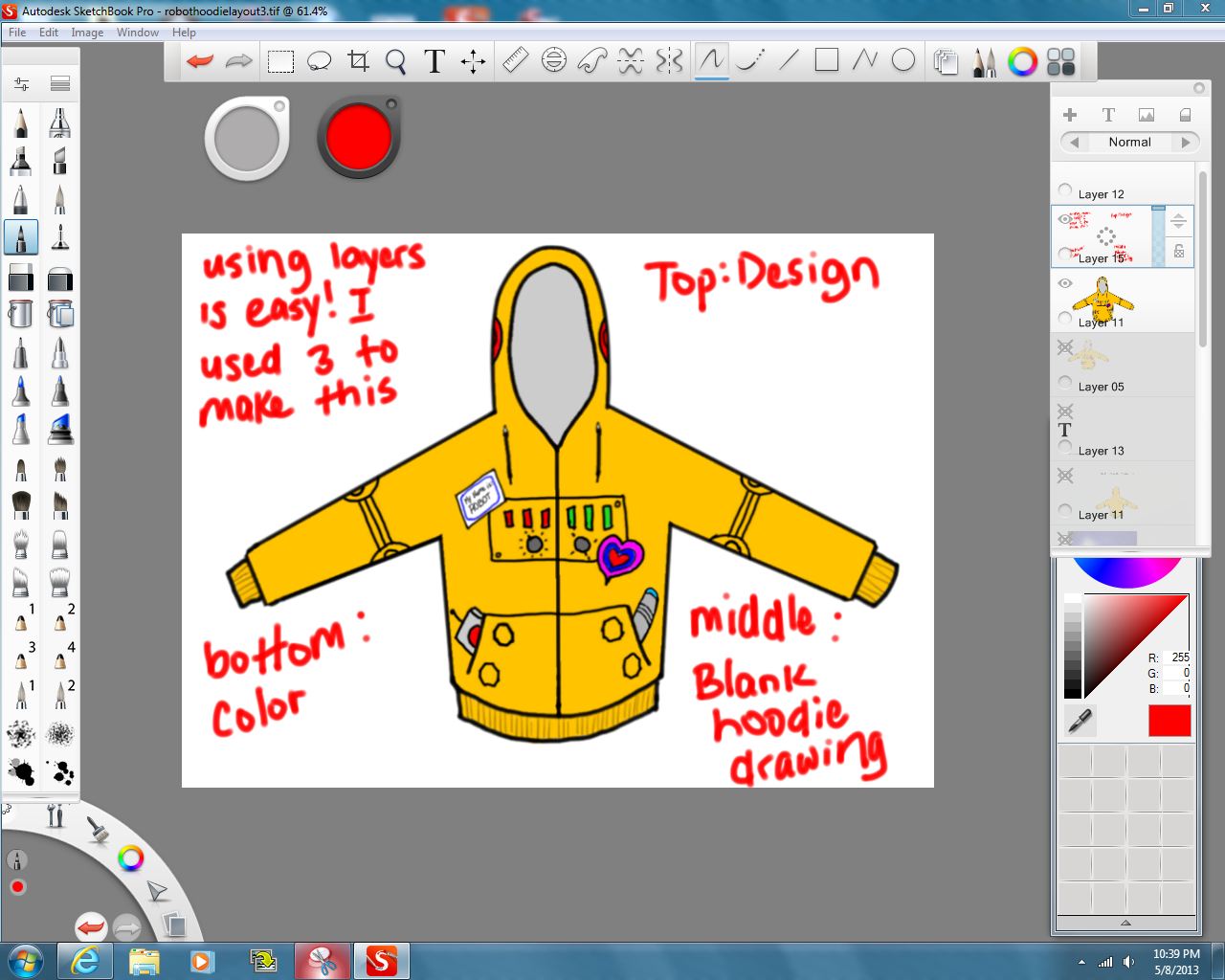This screenshot has width=1225, height=980.
Task: Open the Image menu
Action: [x=87, y=32]
